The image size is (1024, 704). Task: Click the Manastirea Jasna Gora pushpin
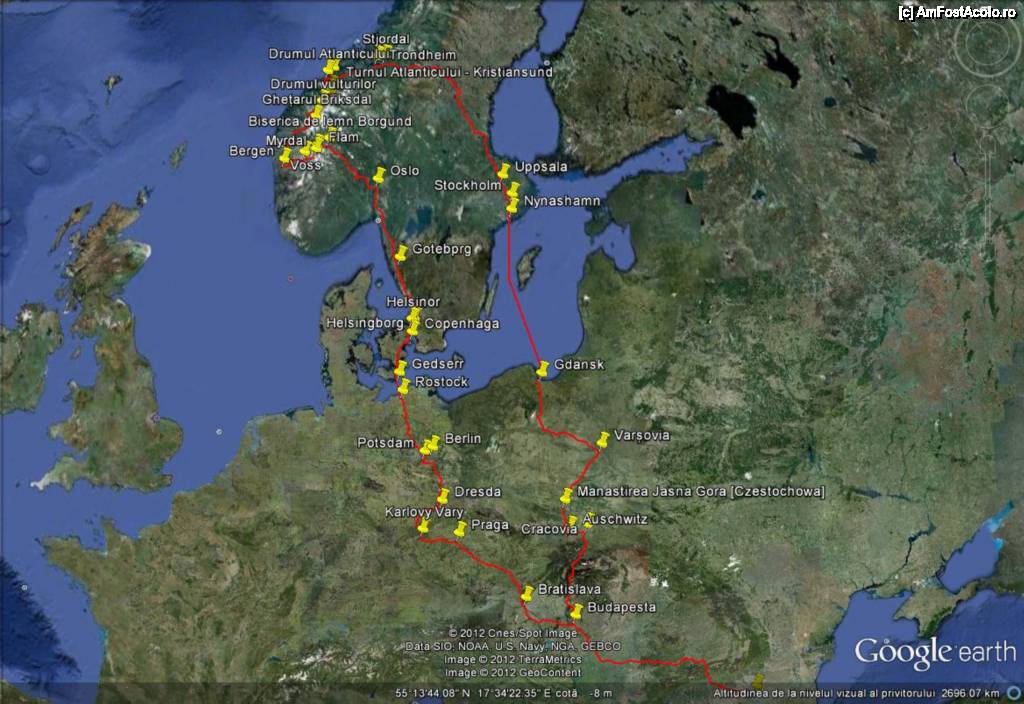[567, 495]
